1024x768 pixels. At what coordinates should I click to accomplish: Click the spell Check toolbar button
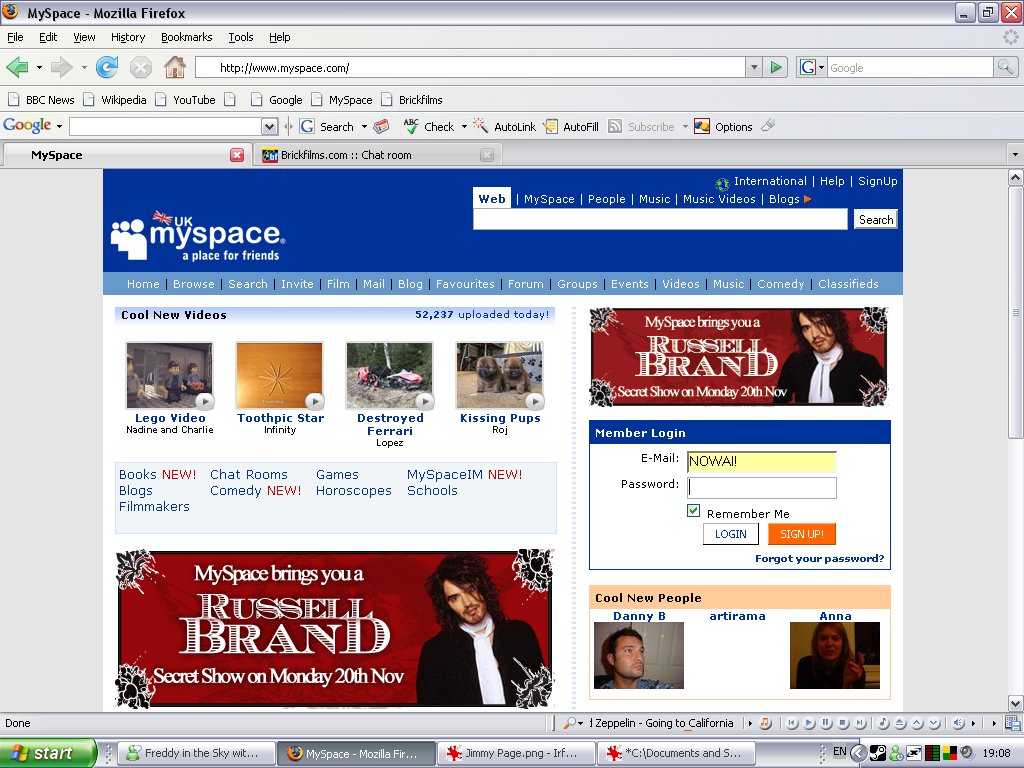click(428, 127)
